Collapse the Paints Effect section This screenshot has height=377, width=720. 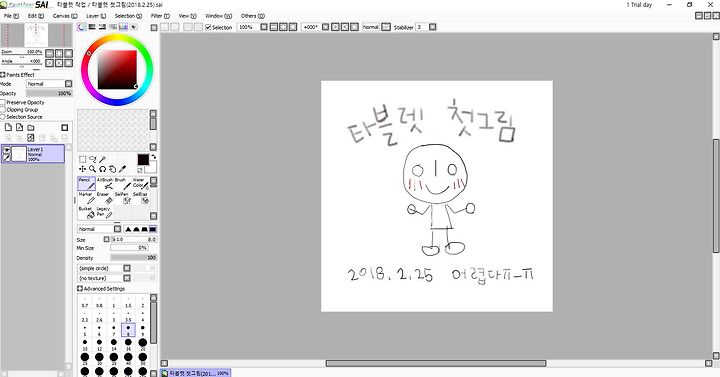coord(3,74)
